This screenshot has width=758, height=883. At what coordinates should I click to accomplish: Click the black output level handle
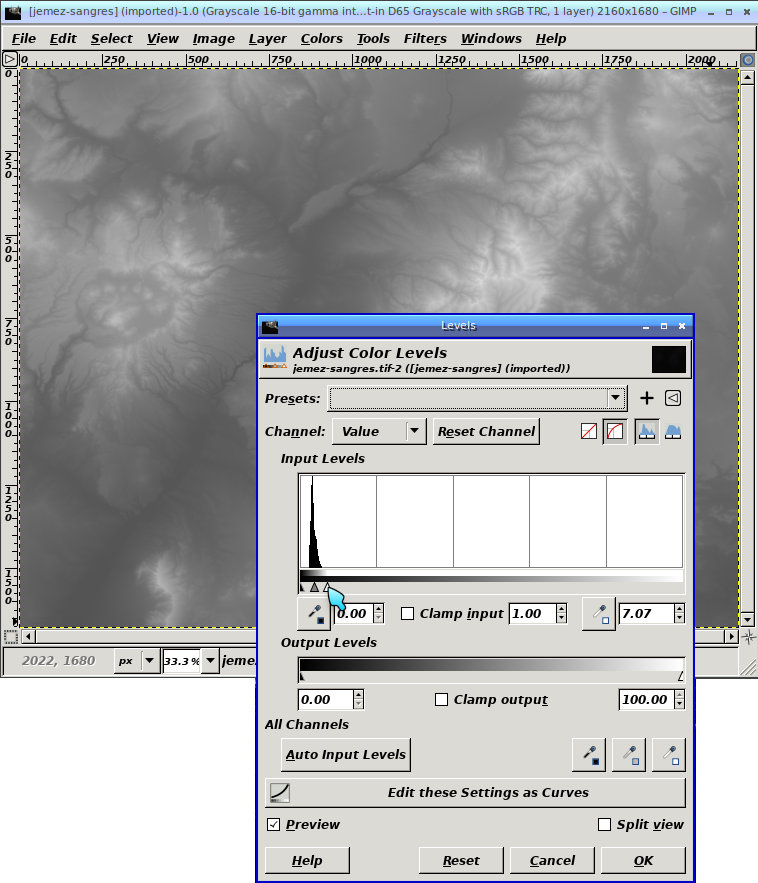point(302,676)
